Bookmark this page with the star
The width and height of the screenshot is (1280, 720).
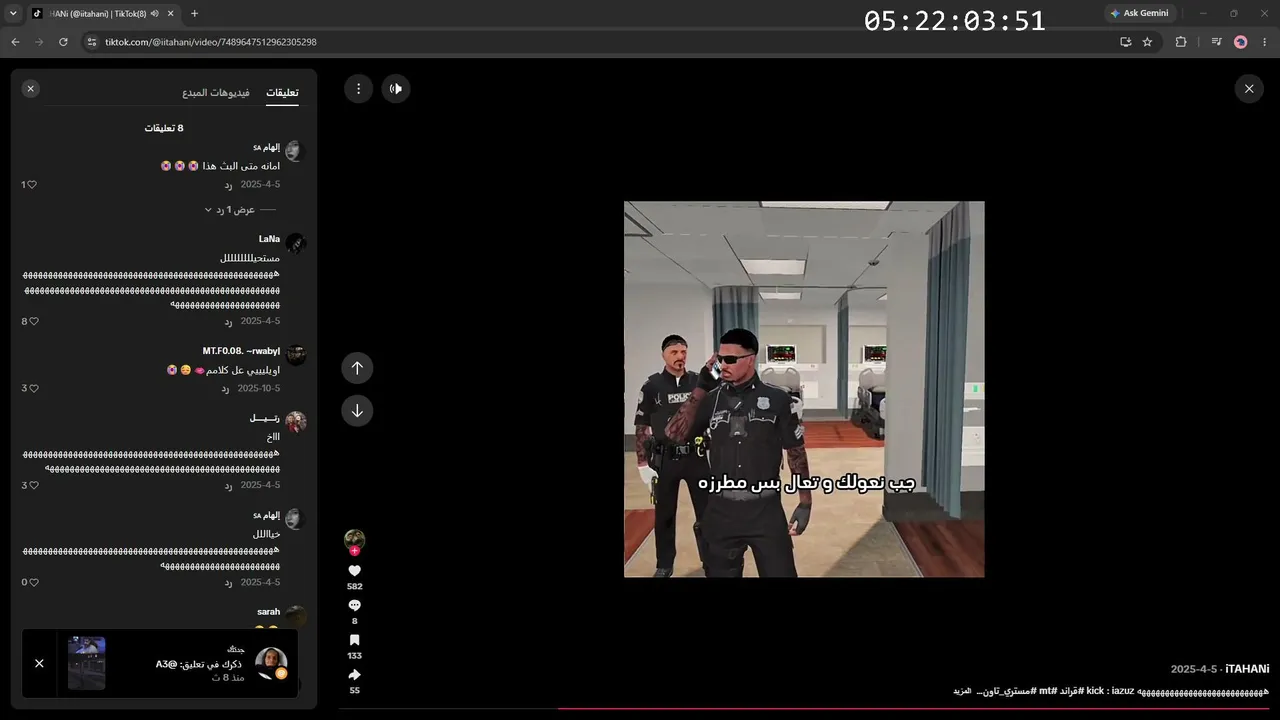(x=1147, y=42)
